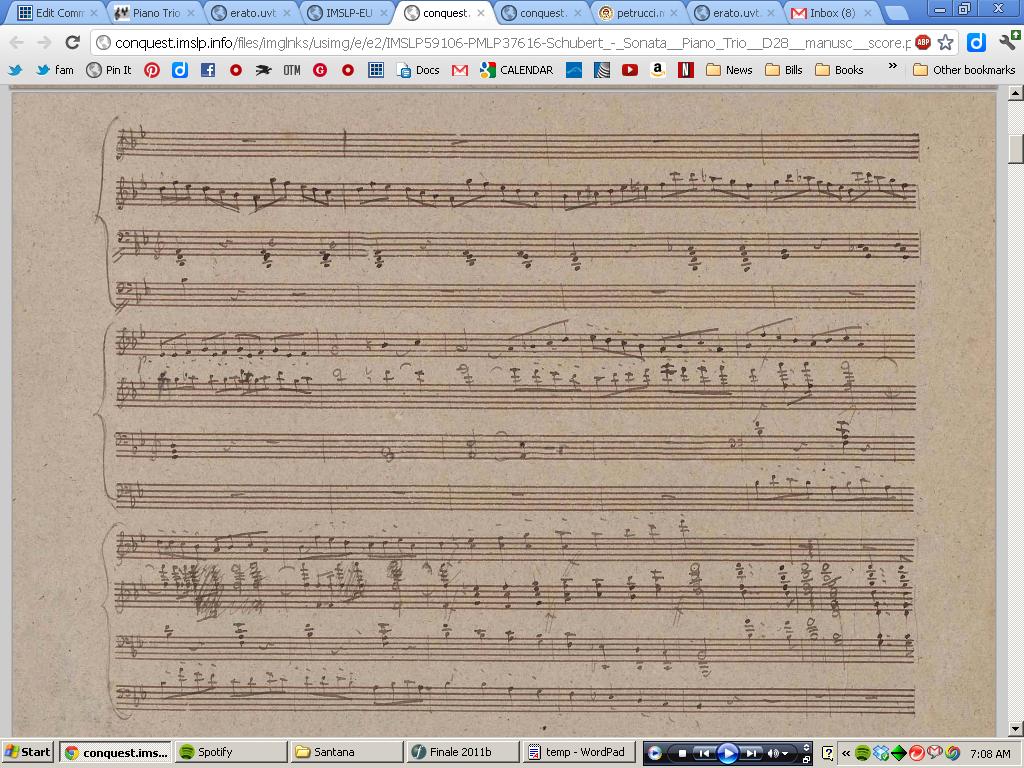This screenshot has width=1024, height=768.
Task: Go forward with the browser forward arrow
Action: 44,43
